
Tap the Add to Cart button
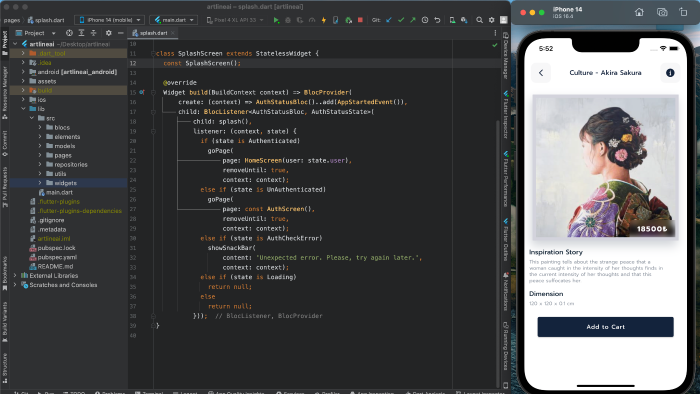pyautogui.click(x=605, y=327)
